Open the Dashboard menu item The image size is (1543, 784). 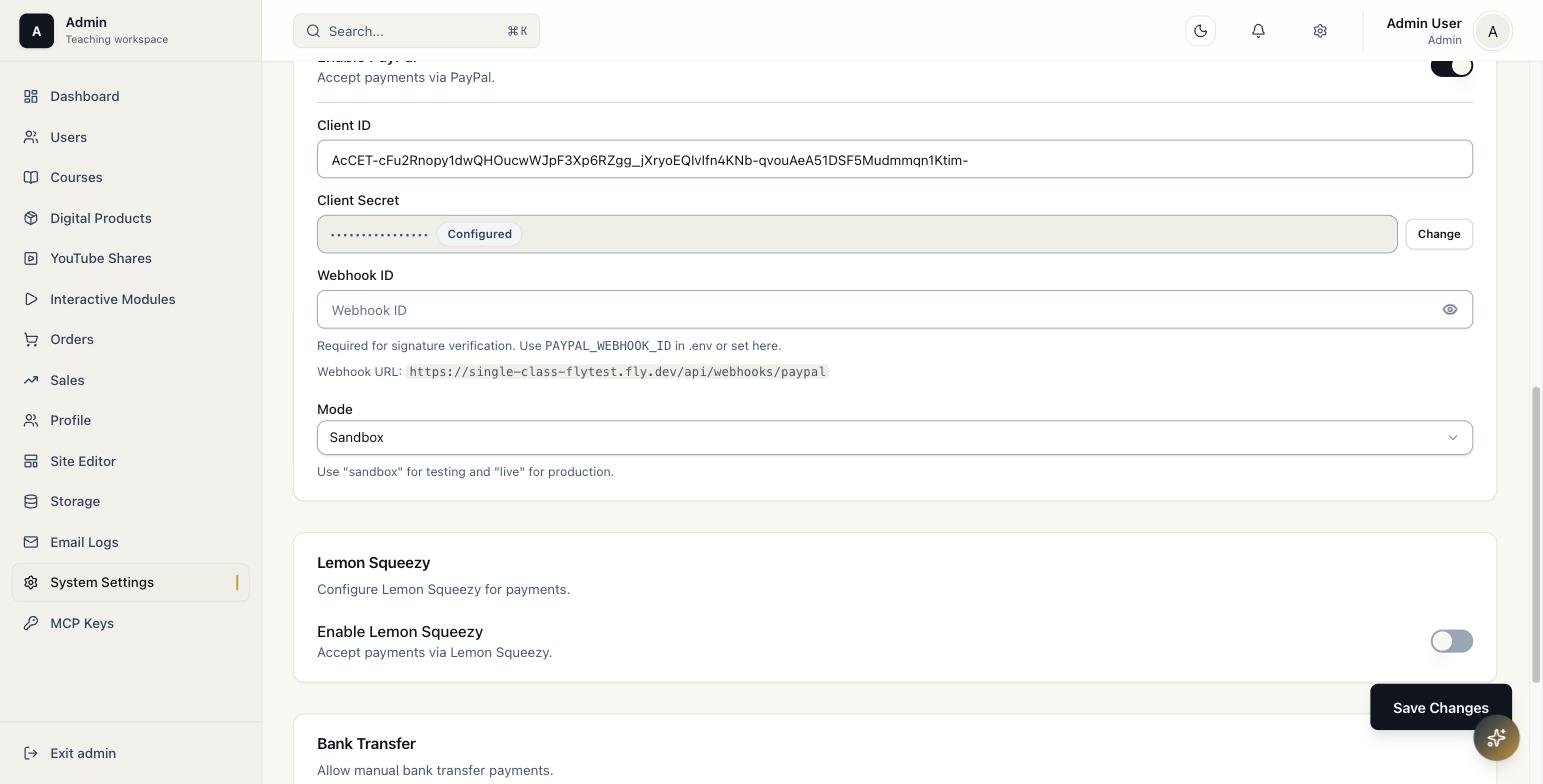(130, 96)
